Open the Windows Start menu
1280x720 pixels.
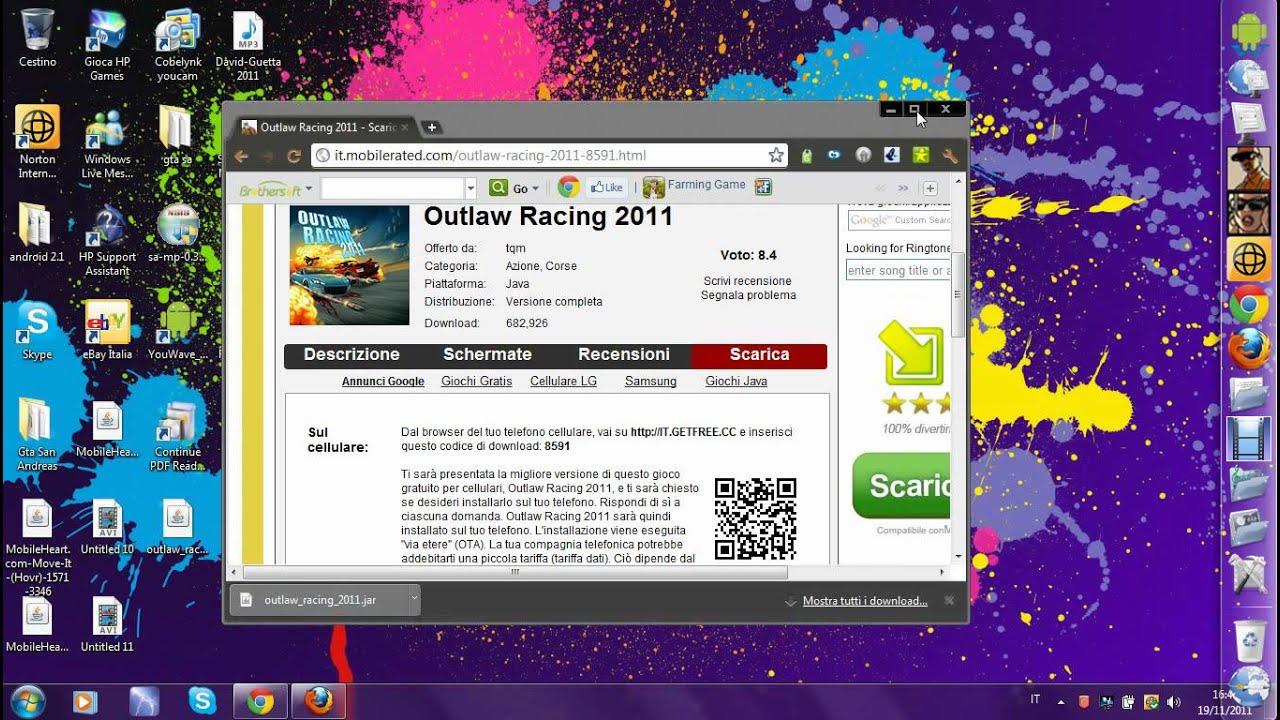27,700
